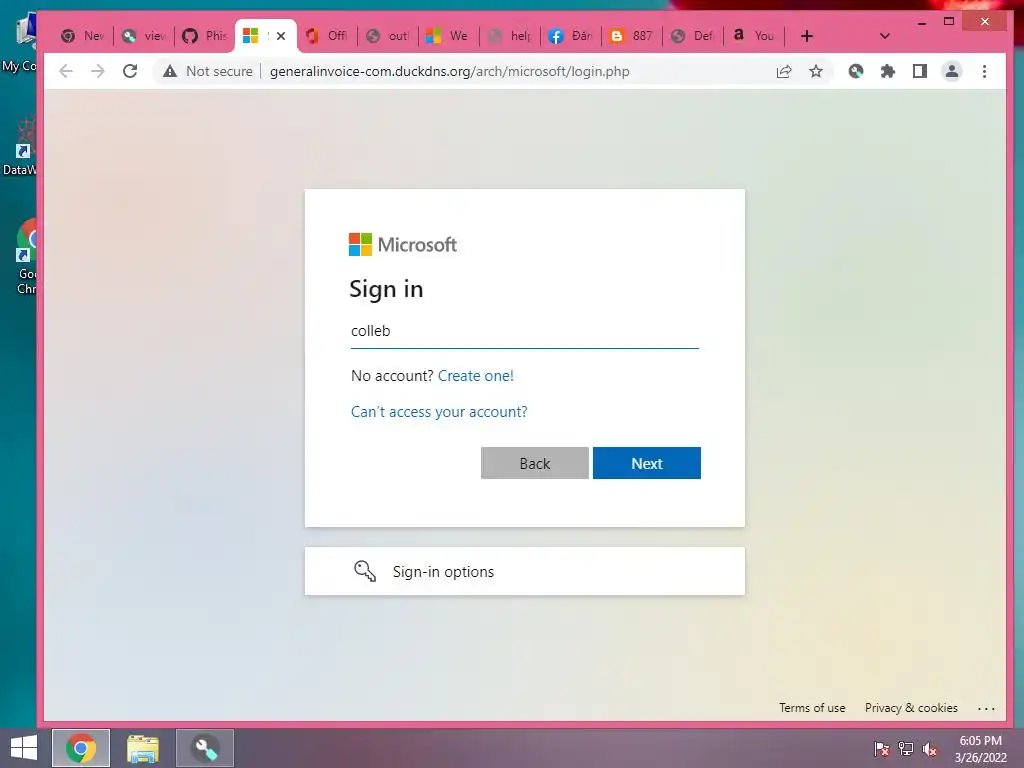Close the active Microsoft tab
The image size is (1024, 768).
pyautogui.click(x=281, y=36)
